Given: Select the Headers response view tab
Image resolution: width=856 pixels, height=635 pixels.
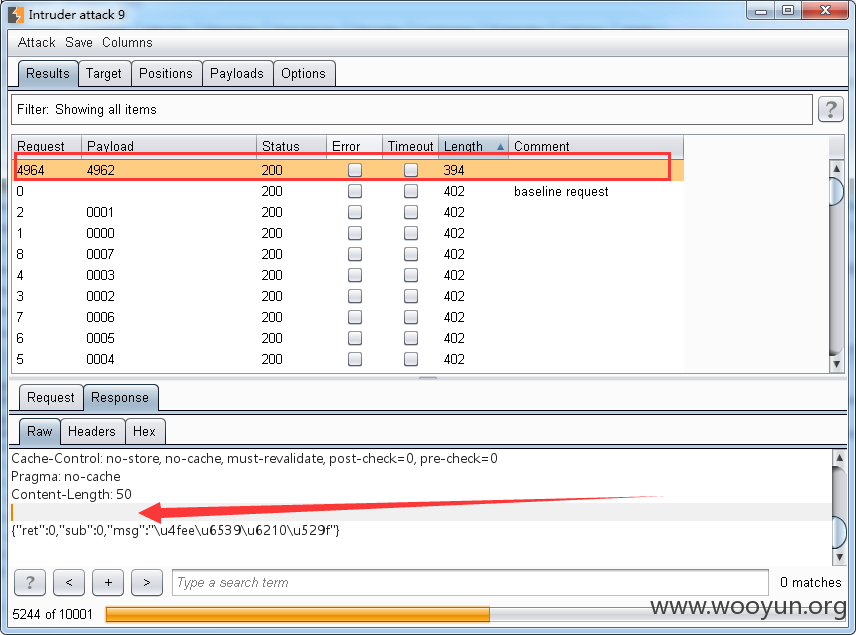Looking at the screenshot, I should (92, 431).
